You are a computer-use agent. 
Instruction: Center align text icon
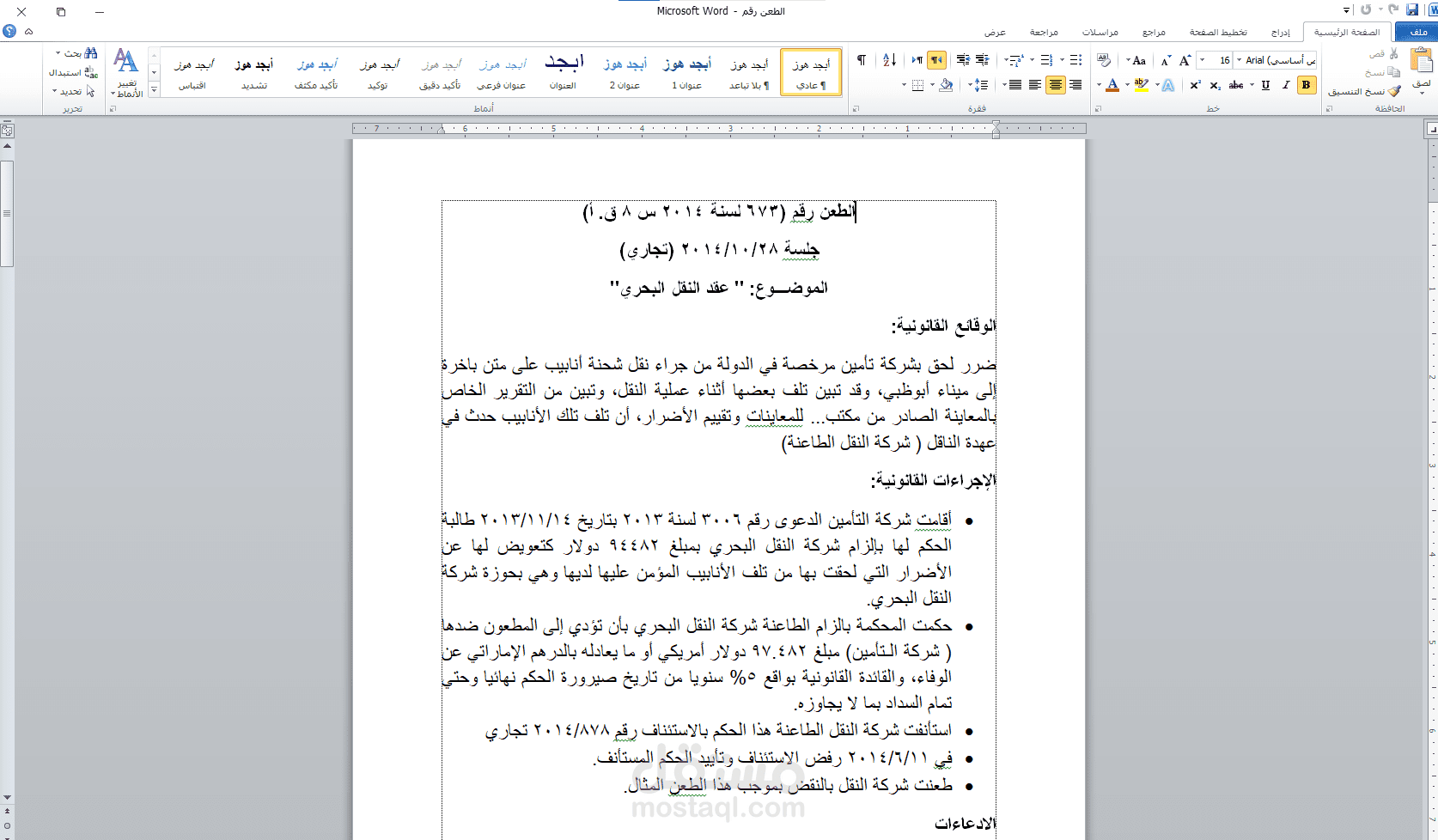[x=1056, y=85]
